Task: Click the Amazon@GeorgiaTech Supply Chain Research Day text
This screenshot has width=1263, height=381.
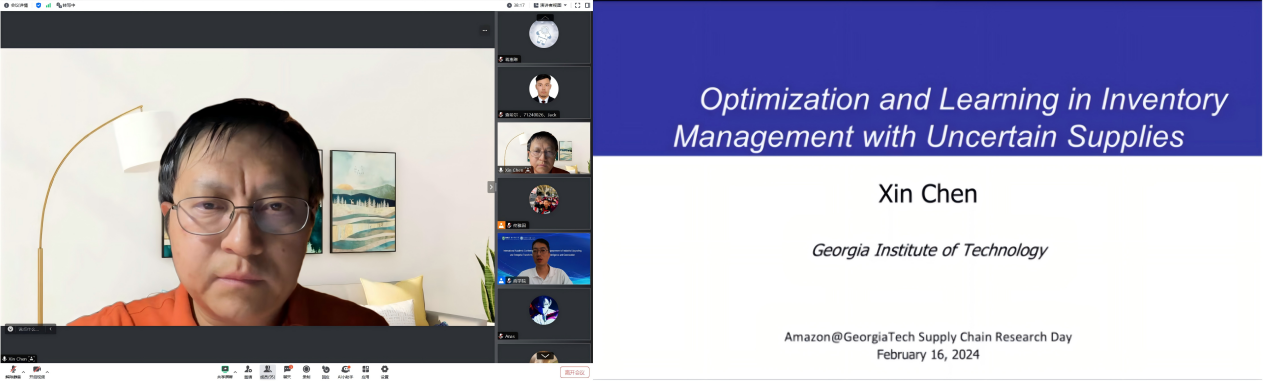Action: [928, 337]
